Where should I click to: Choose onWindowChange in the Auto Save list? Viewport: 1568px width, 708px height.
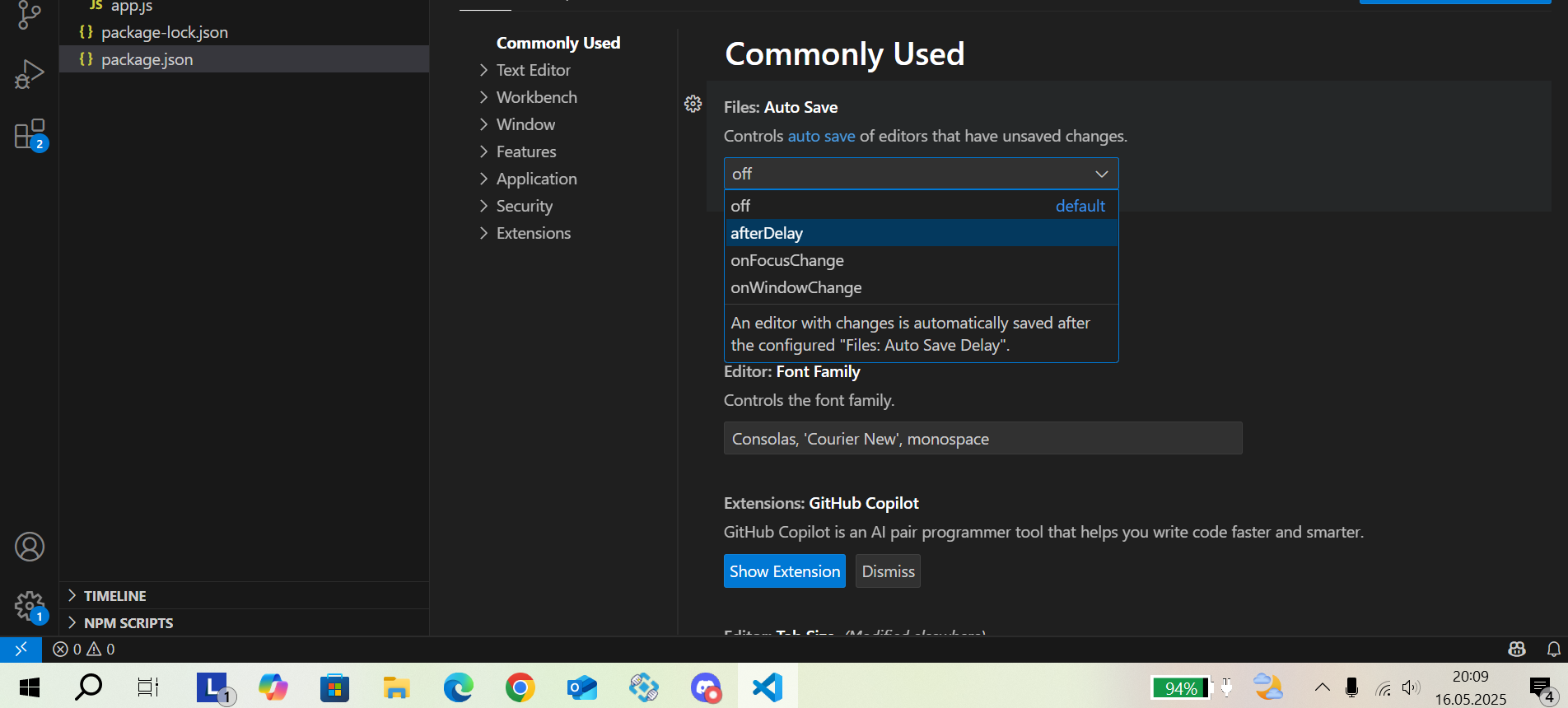(x=921, y=287)
